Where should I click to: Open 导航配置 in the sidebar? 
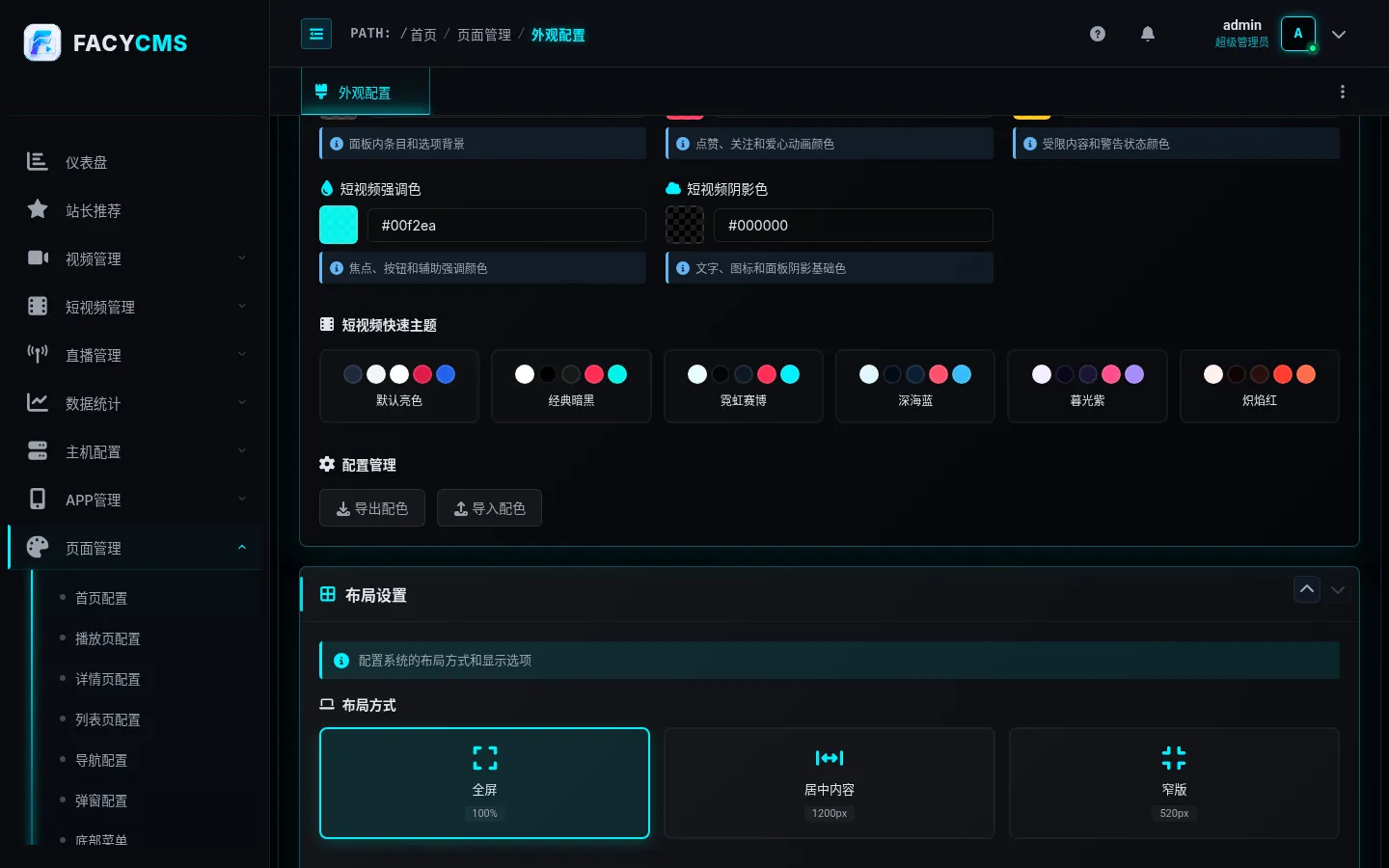coord(101,760)
